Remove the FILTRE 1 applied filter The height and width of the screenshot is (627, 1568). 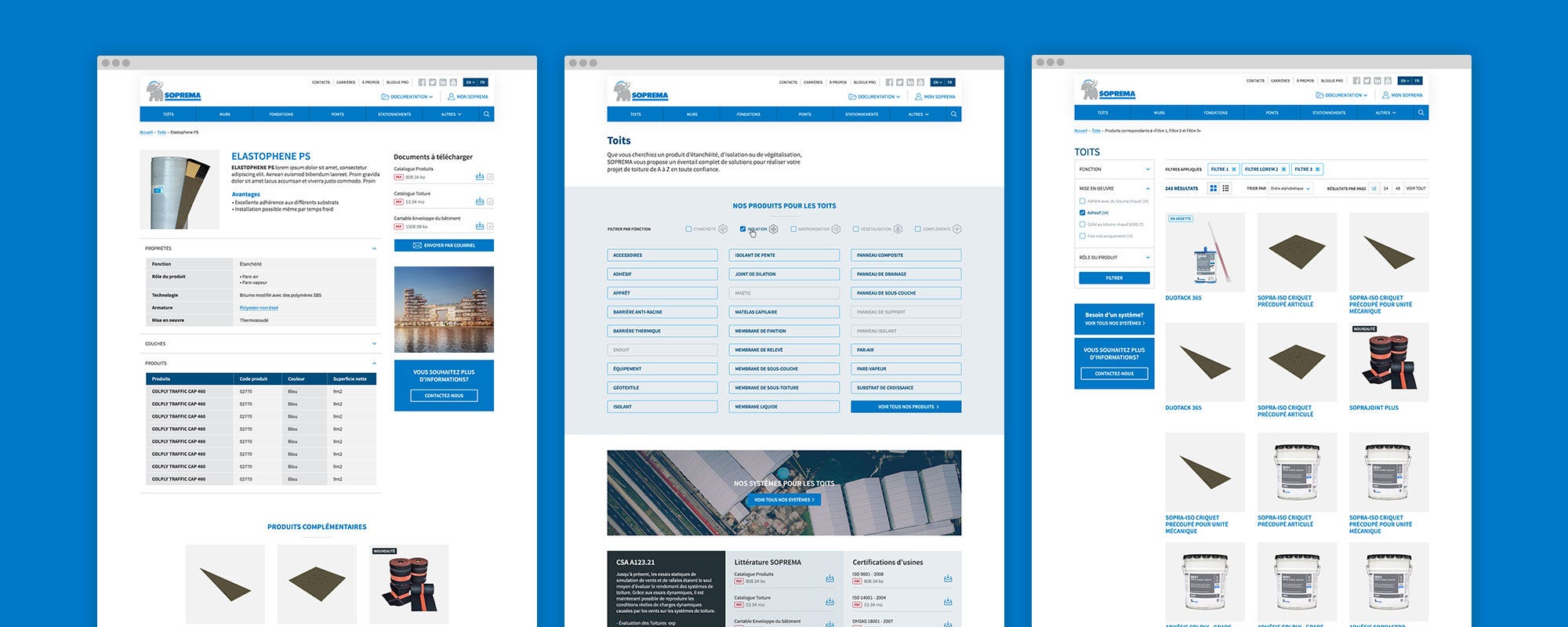(x=1233, y=169)
